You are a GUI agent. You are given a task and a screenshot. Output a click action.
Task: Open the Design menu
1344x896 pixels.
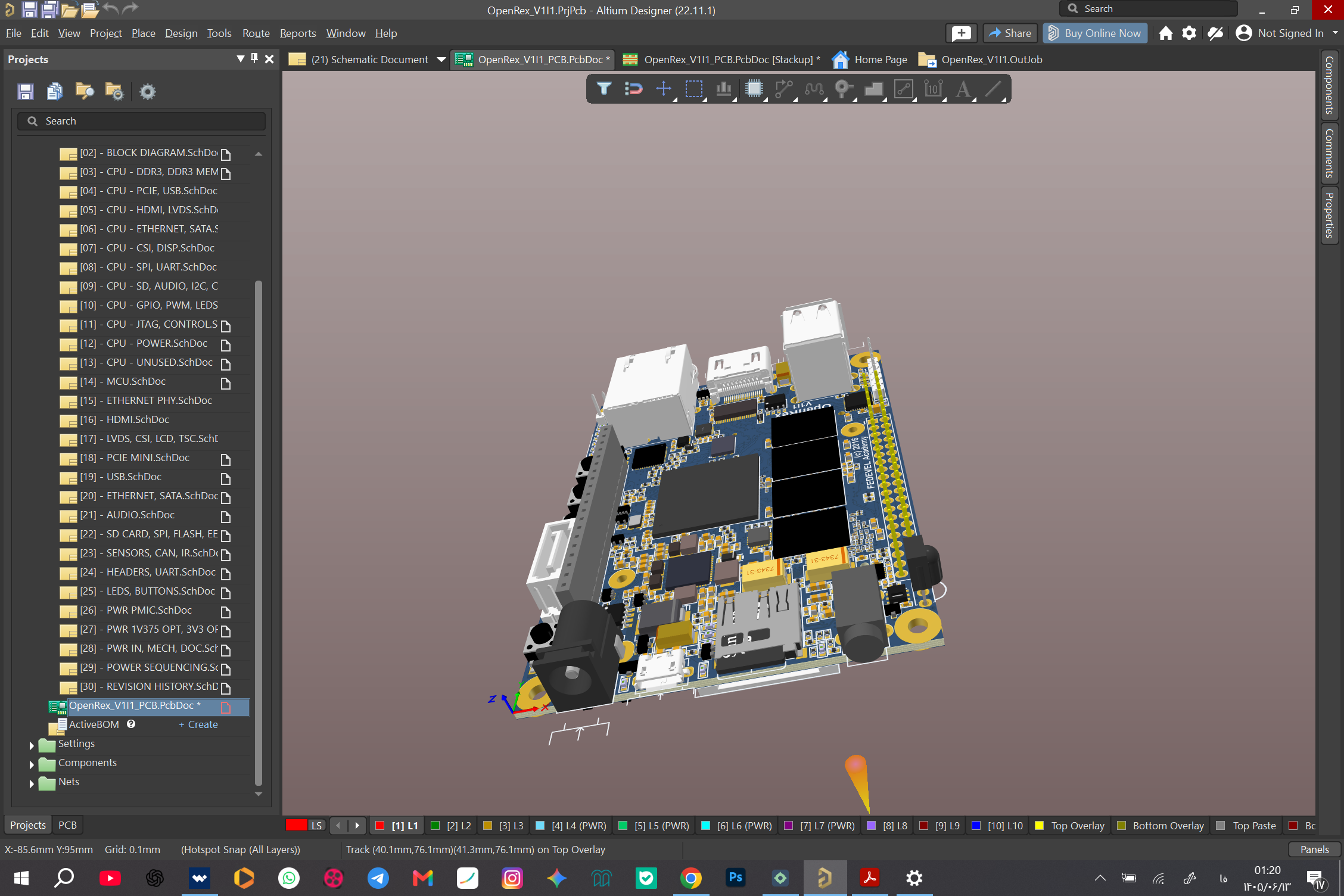[x=181, y=33]
